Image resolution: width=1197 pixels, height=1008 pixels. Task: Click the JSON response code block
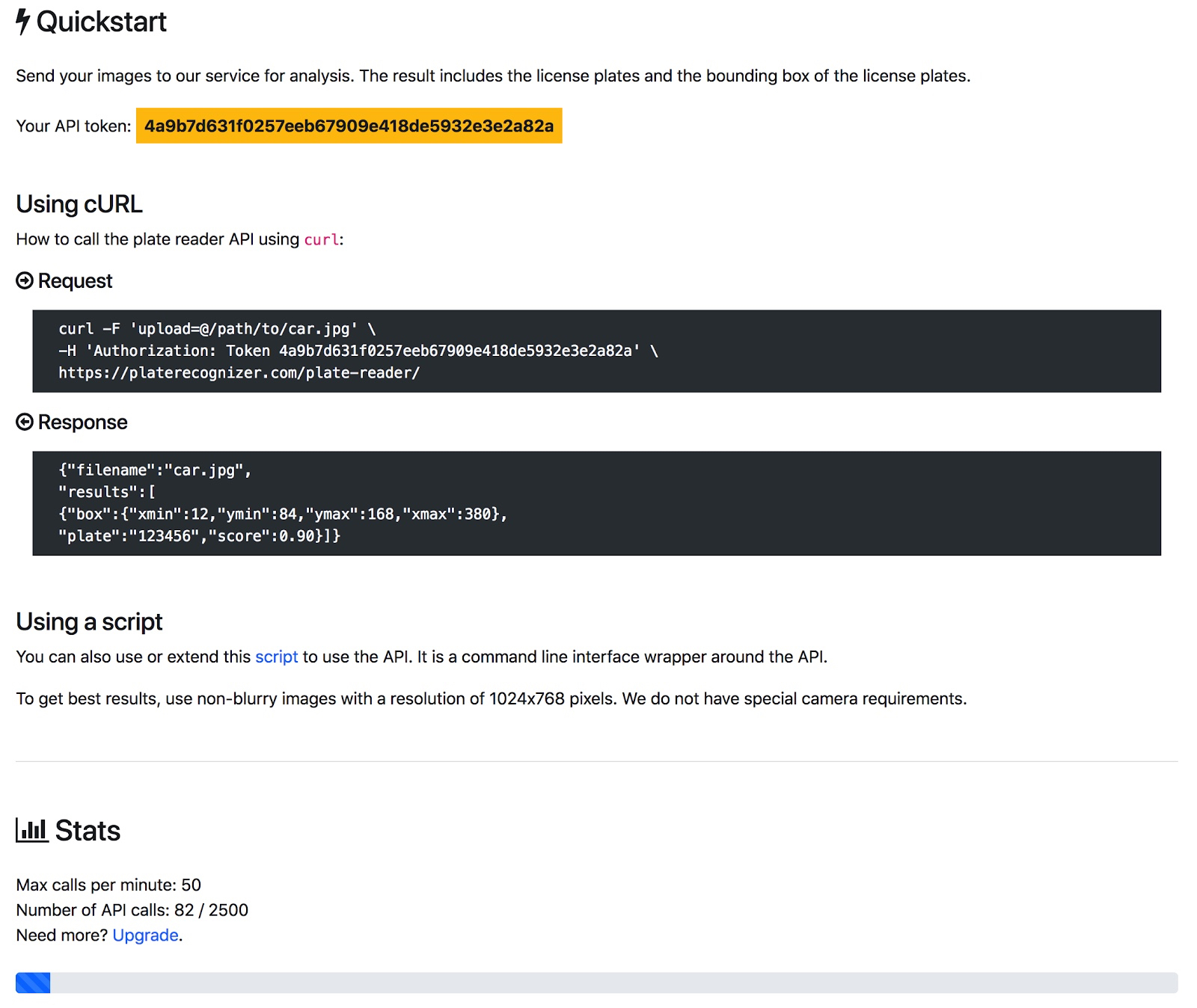click(597, 503)
